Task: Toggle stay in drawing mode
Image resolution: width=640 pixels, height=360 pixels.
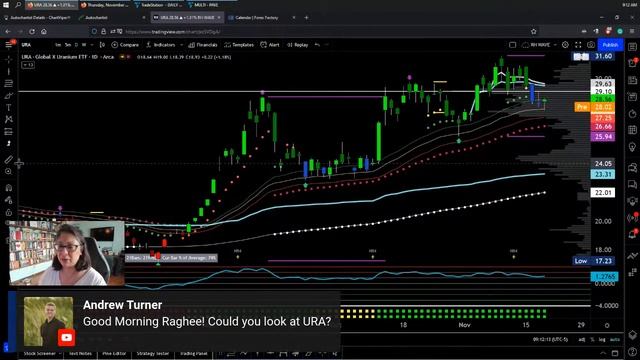Action: click(9, 200)
